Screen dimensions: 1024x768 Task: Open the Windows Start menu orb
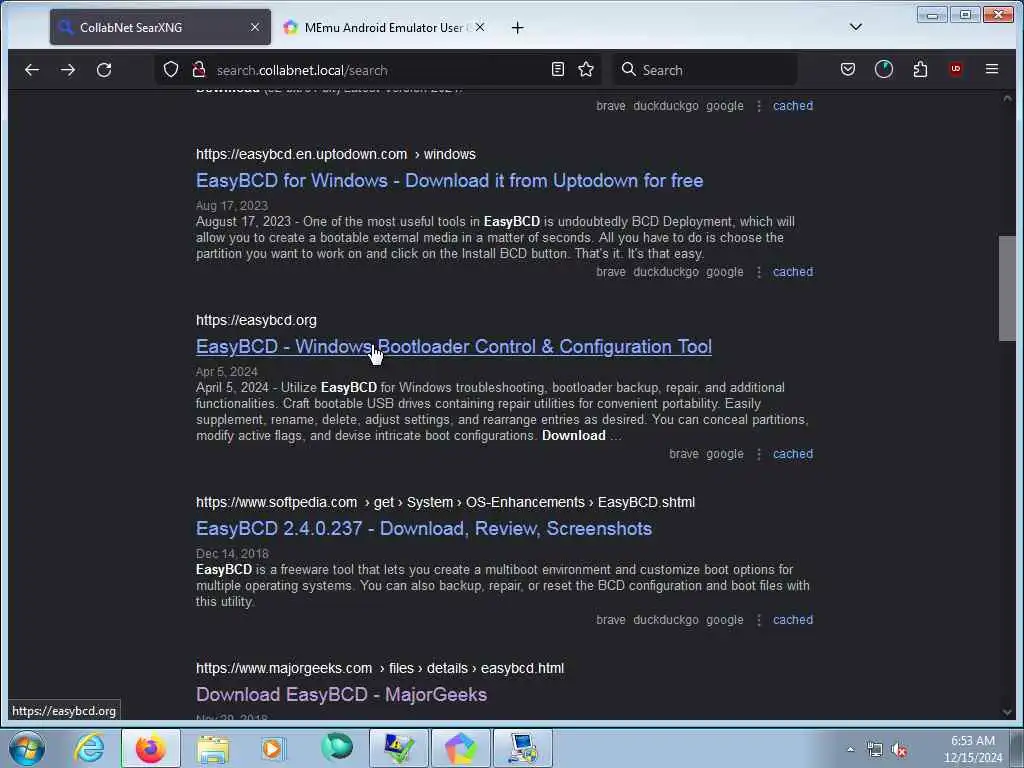click(x=26, y=748)
